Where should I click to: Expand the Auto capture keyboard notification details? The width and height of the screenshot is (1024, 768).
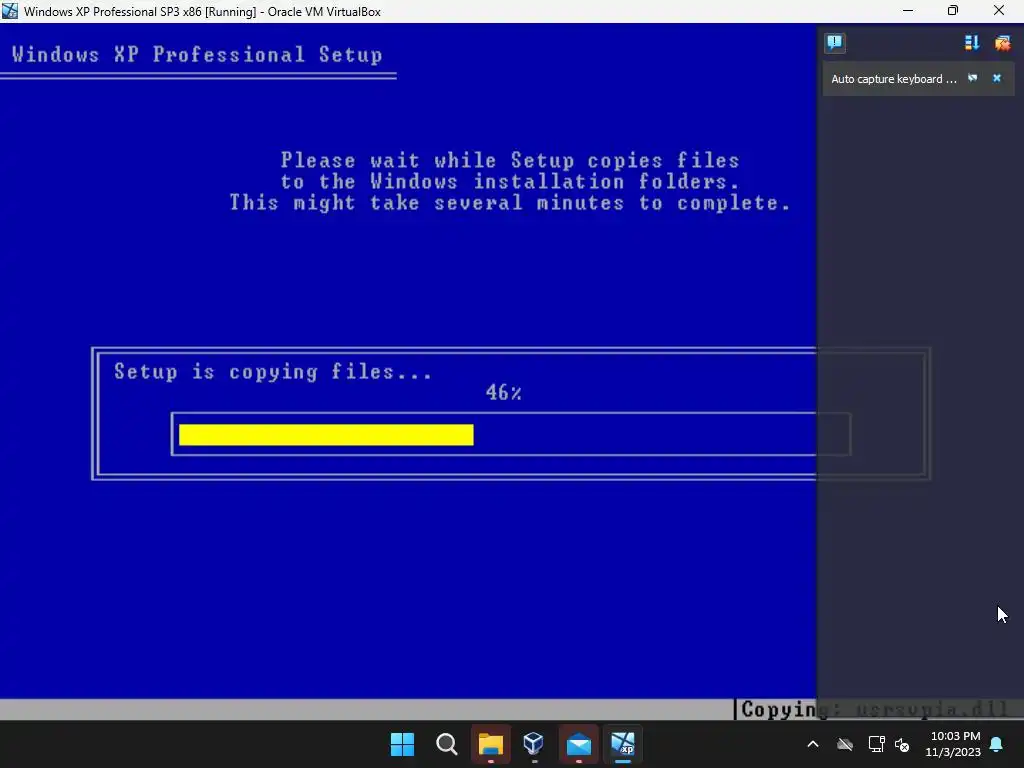(x=972, y=78)
